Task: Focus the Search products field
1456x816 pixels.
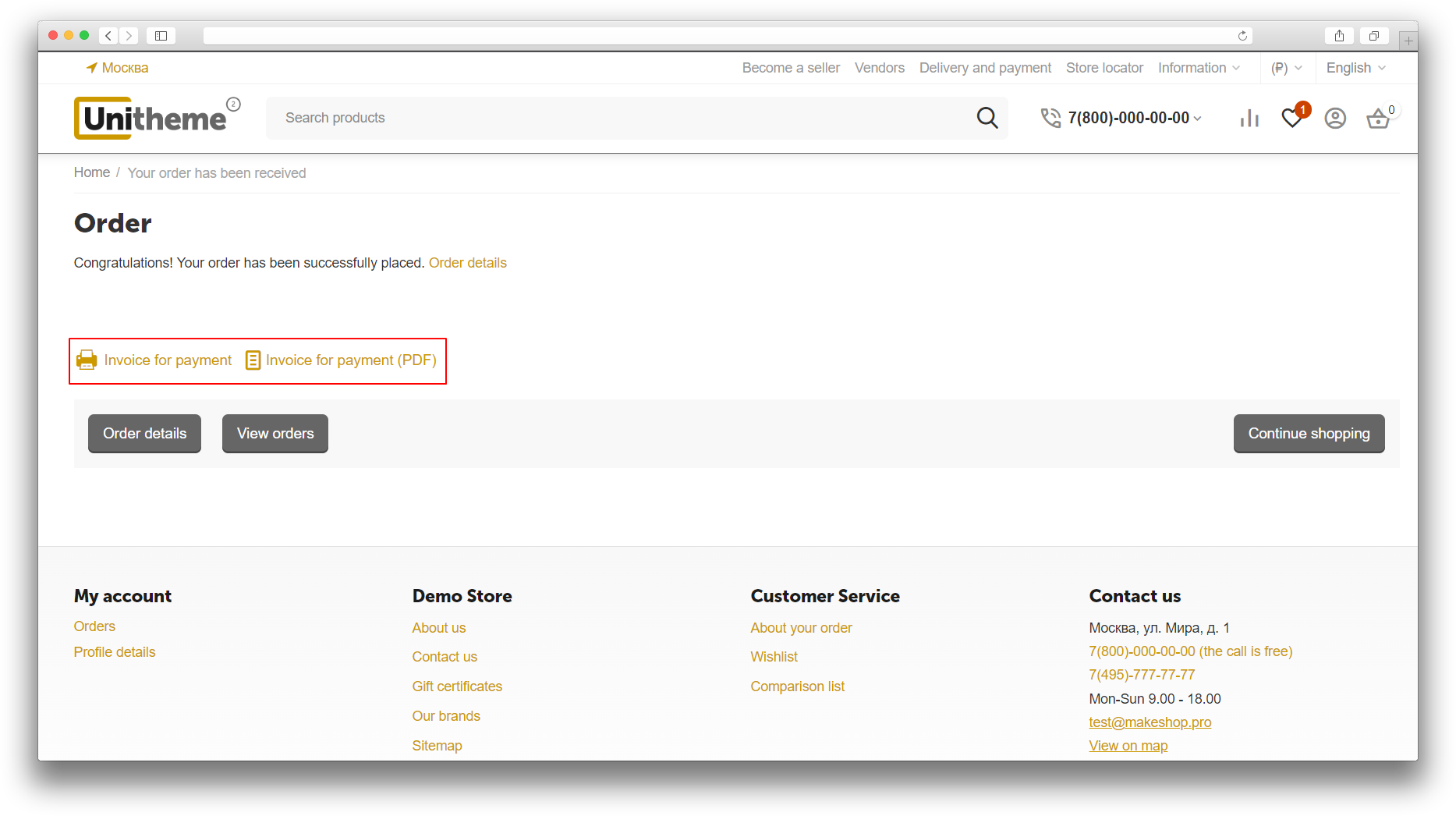Action: pos(616,118)
